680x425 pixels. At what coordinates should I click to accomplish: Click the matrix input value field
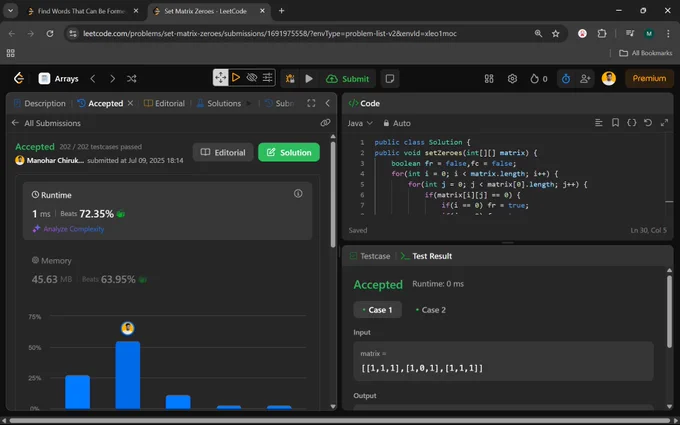503,361
